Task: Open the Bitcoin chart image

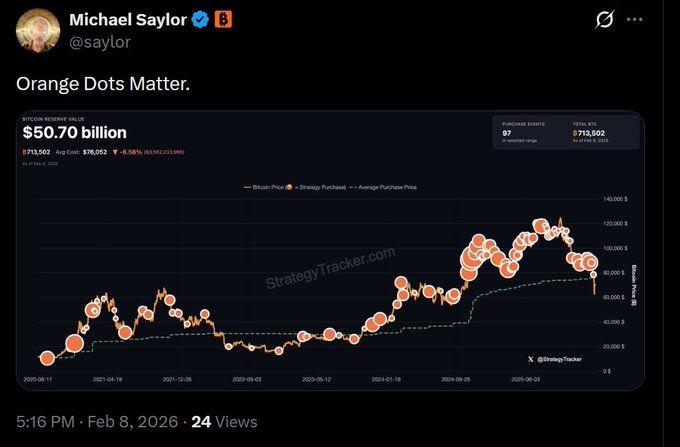Action: pyautogui.click(x=330, y=250)
